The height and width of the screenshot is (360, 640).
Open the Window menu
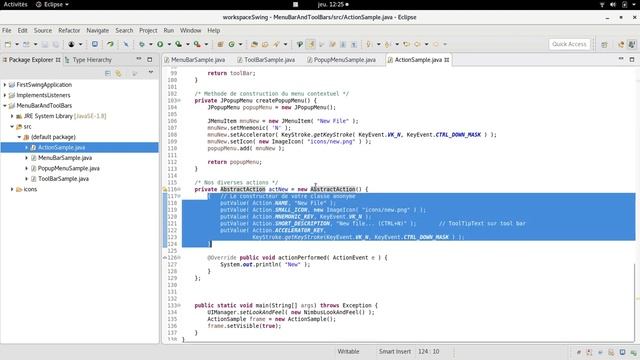191,31
